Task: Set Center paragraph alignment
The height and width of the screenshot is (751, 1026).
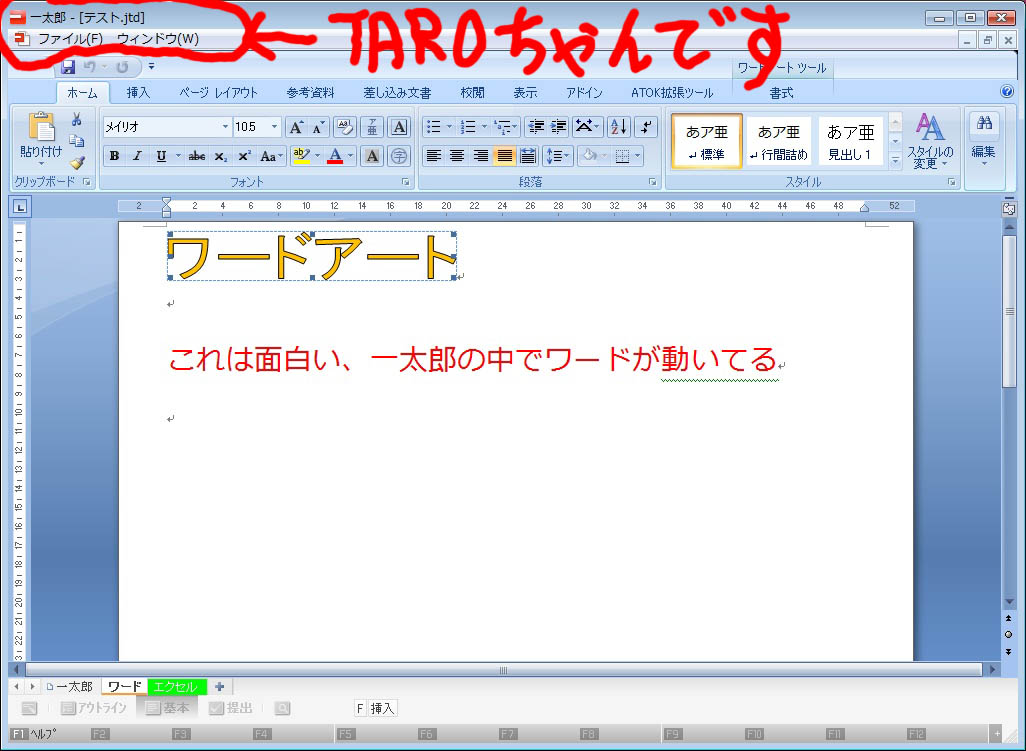Action: 457,156
